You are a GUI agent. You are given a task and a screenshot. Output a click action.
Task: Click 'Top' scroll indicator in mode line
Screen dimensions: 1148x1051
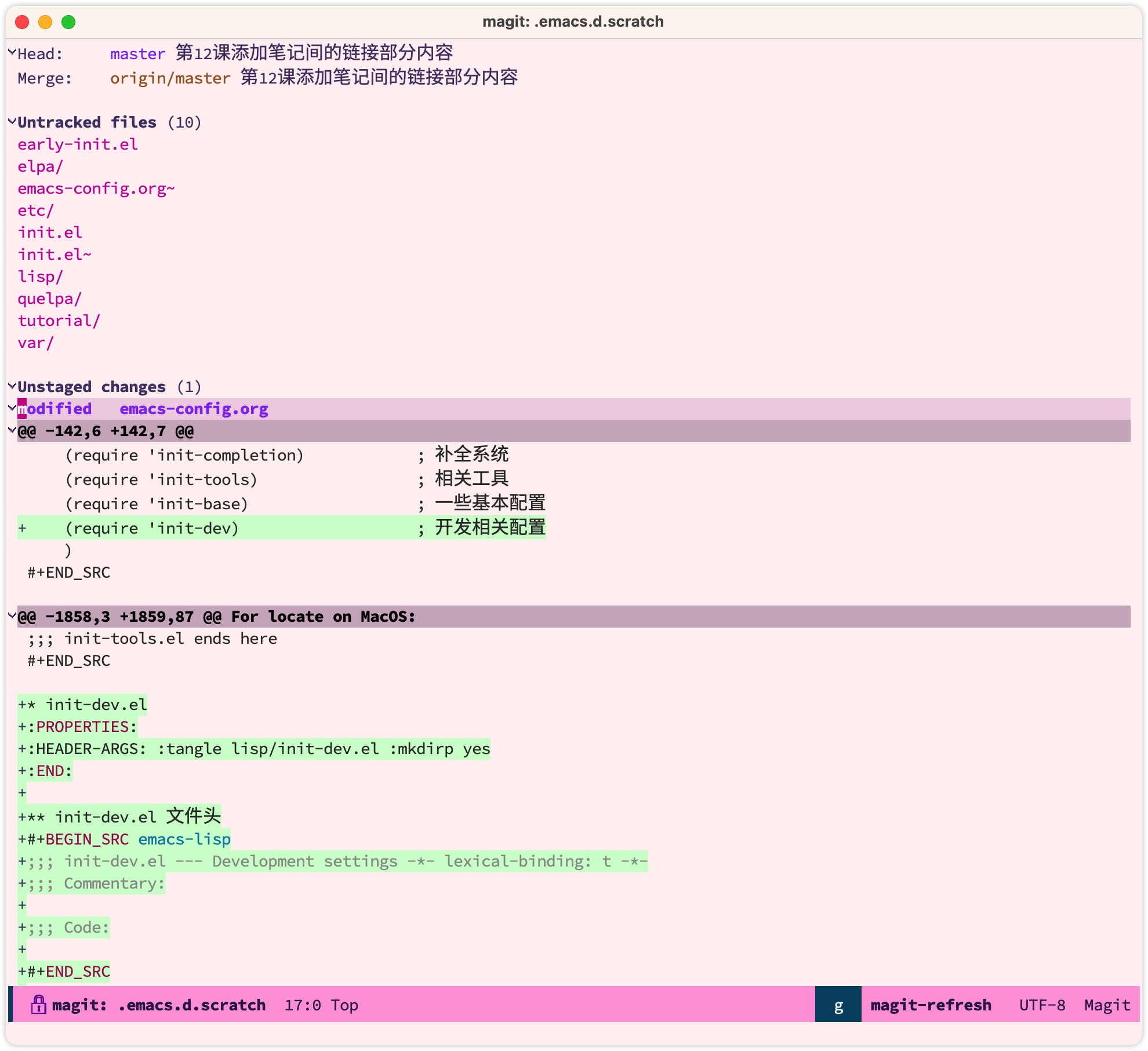click(345, 1005)
